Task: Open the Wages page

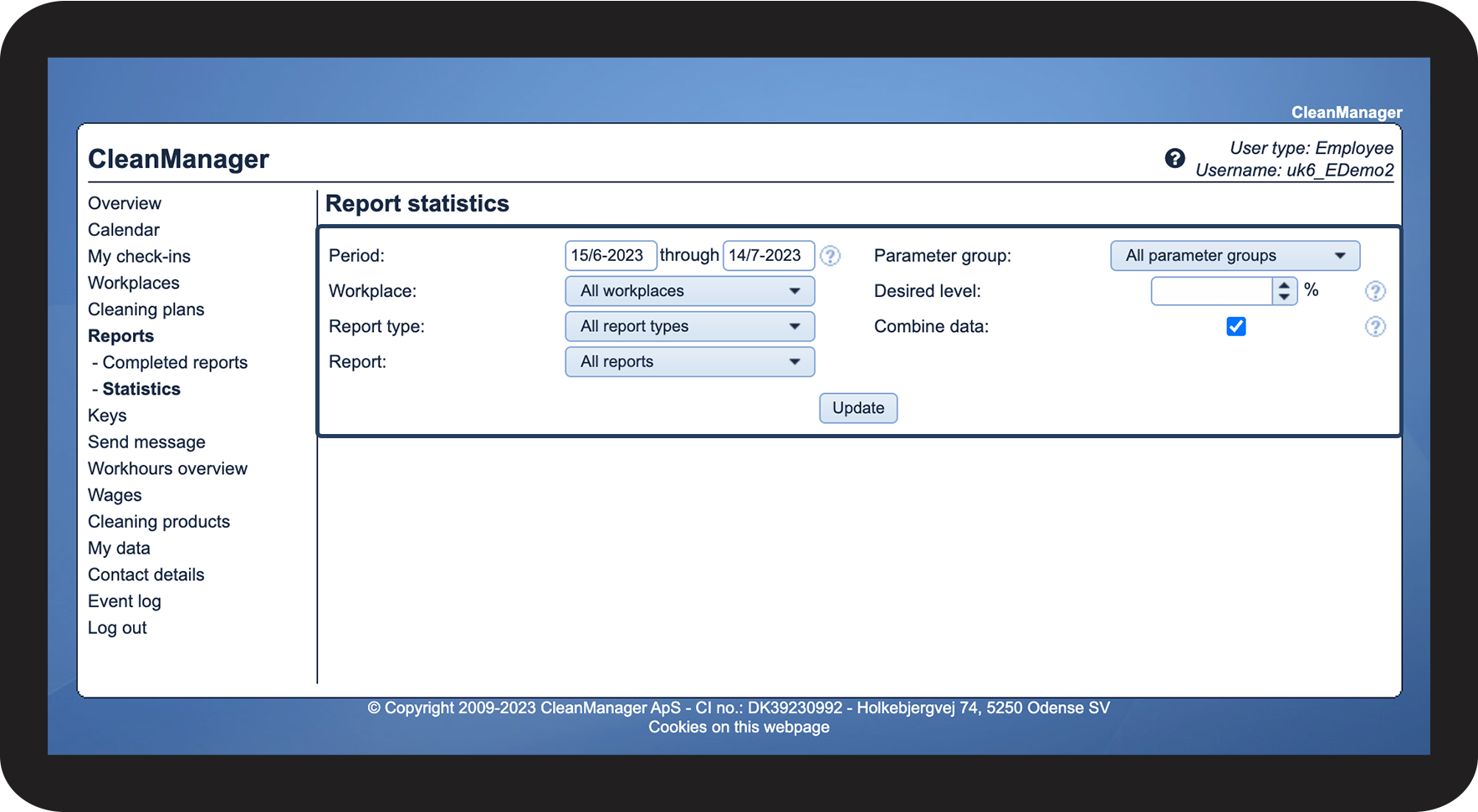Action: 115,495
